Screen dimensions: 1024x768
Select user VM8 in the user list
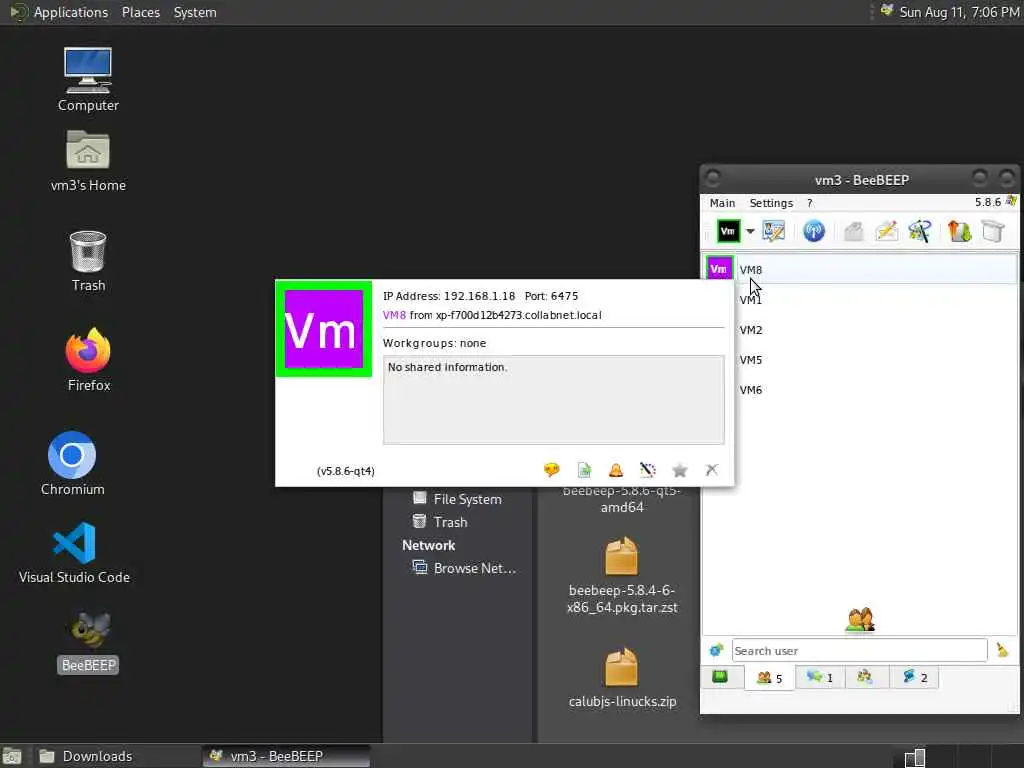click(x=861, y=269)
